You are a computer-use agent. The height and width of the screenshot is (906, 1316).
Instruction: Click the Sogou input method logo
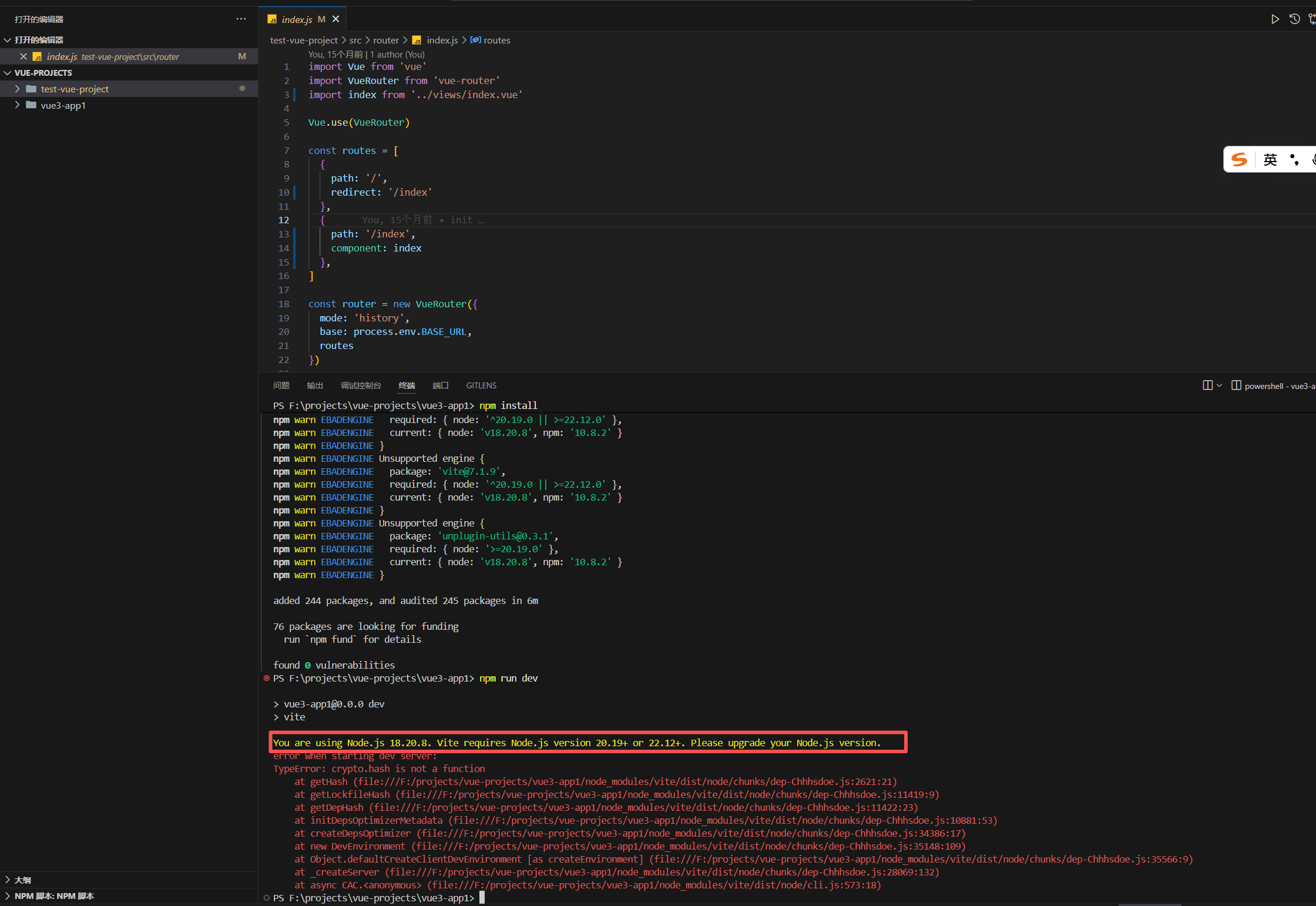tap(1239, 159)
